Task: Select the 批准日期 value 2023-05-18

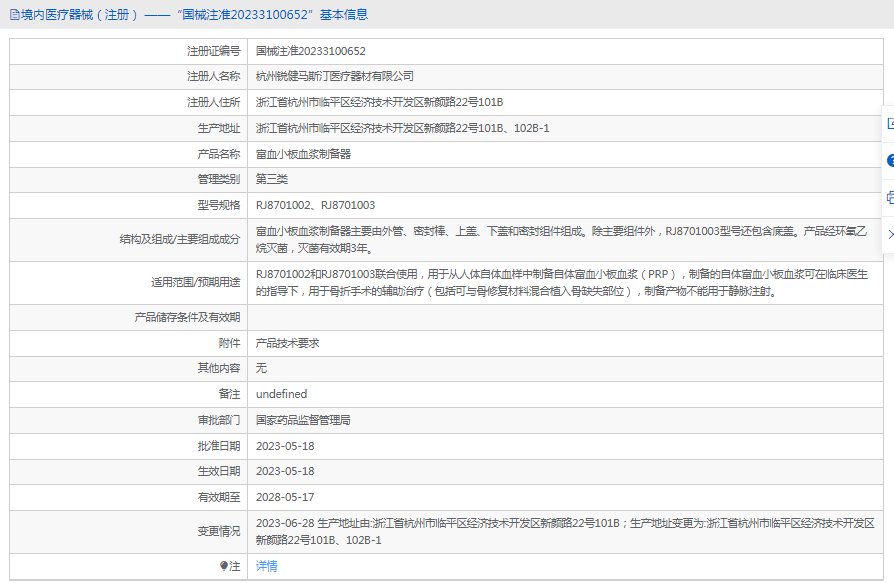Action: (285, 446)
